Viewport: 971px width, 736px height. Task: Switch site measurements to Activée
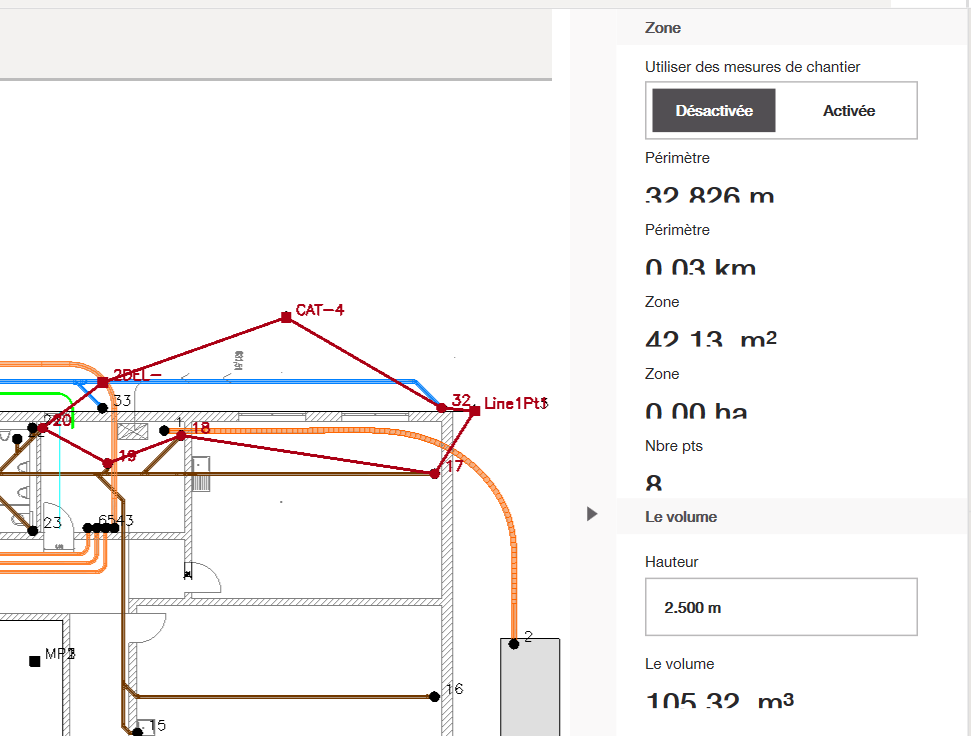[848, 111]
